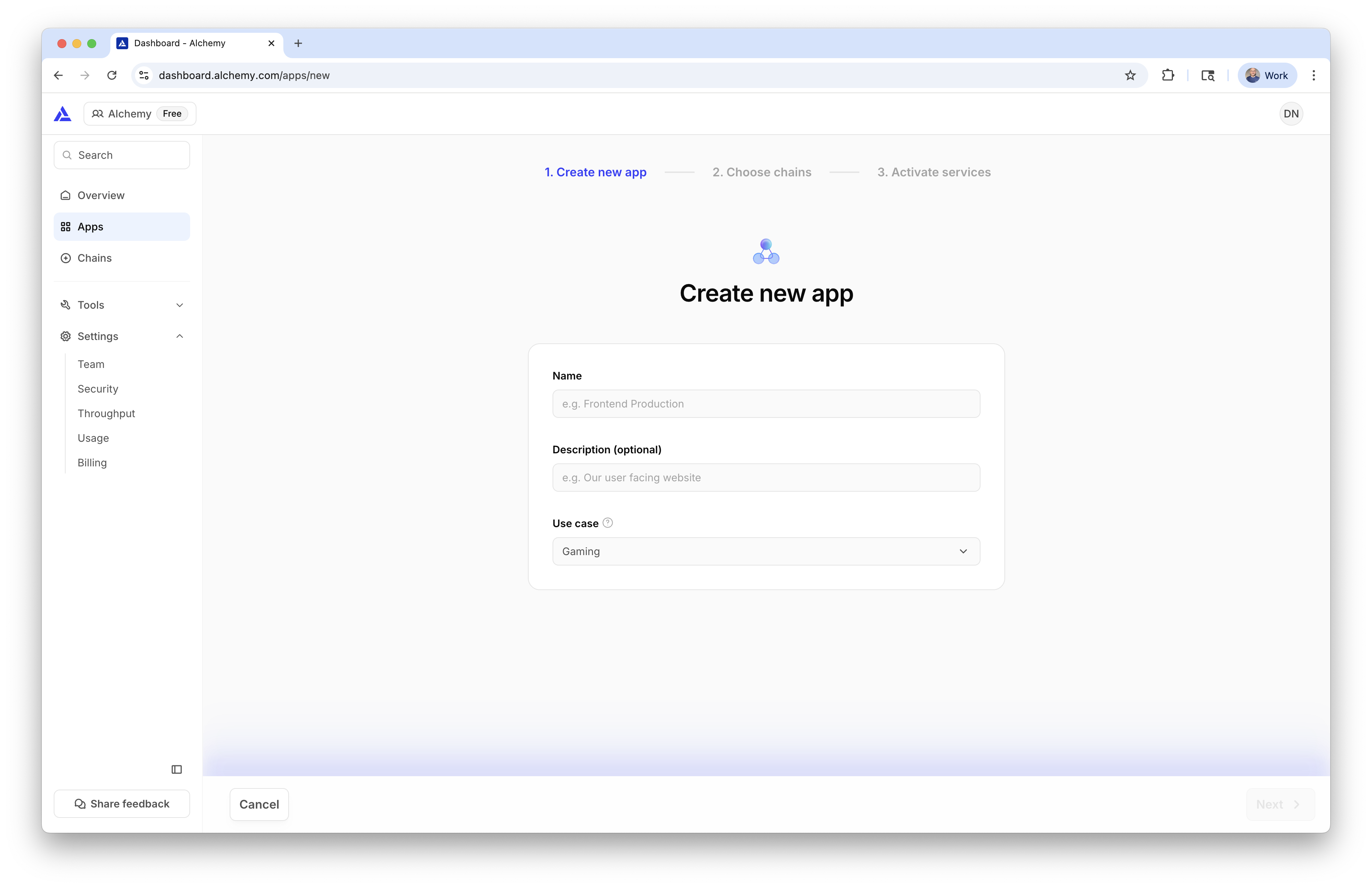The image size is (1372, 888).
Task: Collapse the Settings section
Action: coord(122,337)
